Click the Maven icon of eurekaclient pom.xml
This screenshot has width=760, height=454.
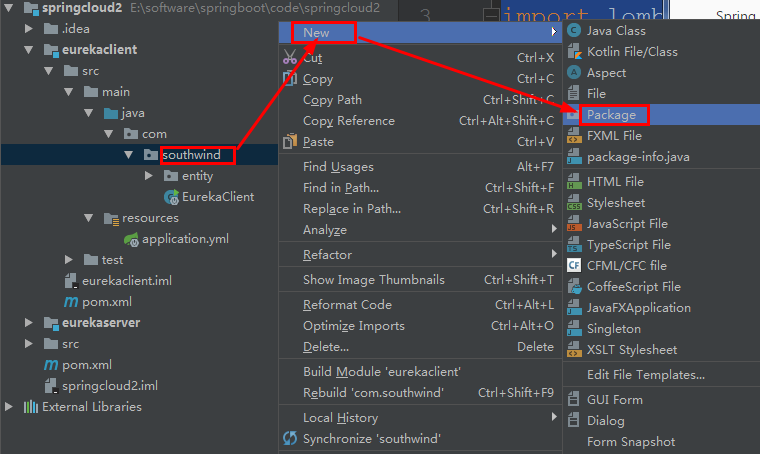pyautogui.click(x=71, y=302)
